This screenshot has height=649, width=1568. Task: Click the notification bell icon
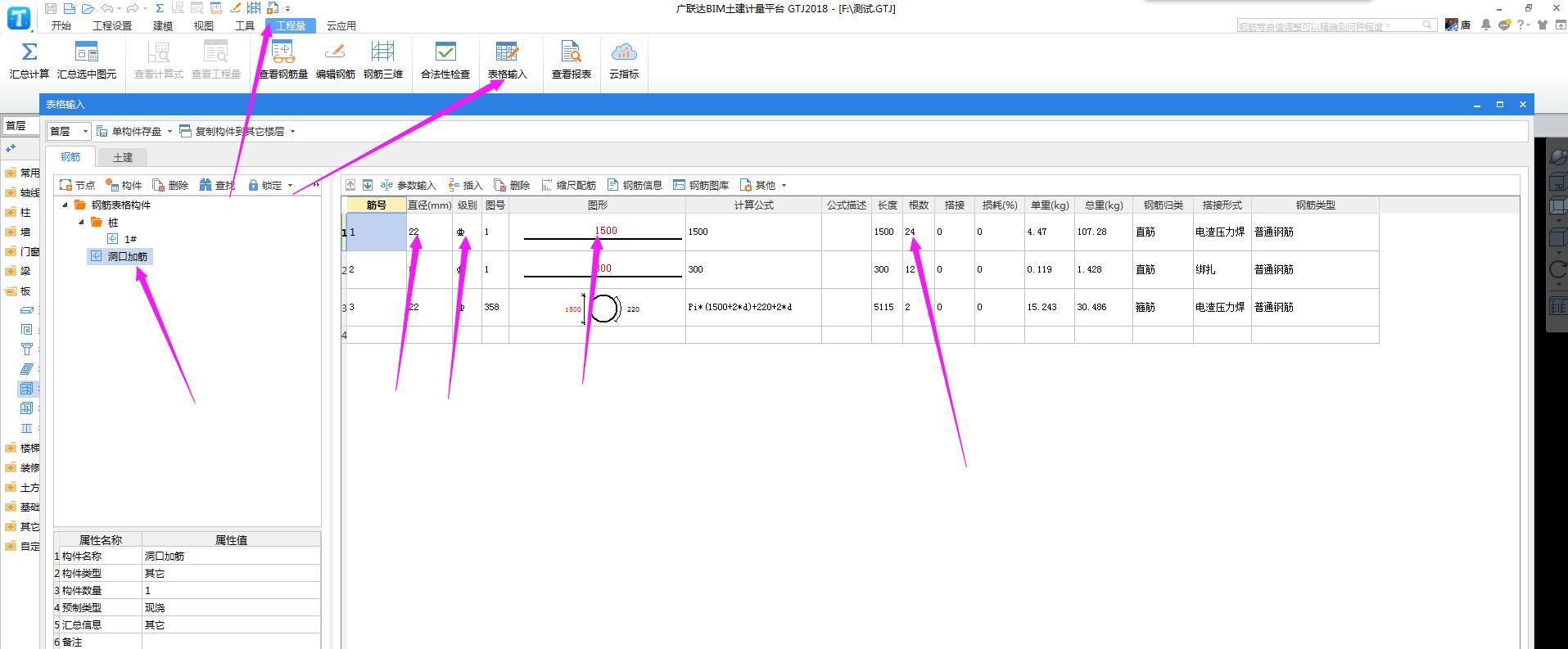[x=1486, y=25]
